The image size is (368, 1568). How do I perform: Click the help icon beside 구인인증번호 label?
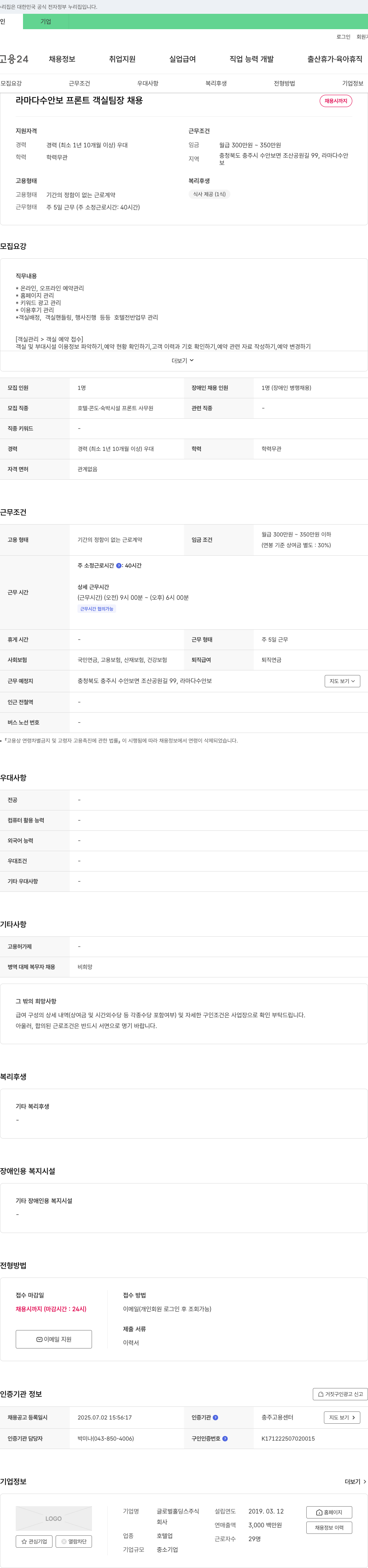click(x=225, y=1438)
